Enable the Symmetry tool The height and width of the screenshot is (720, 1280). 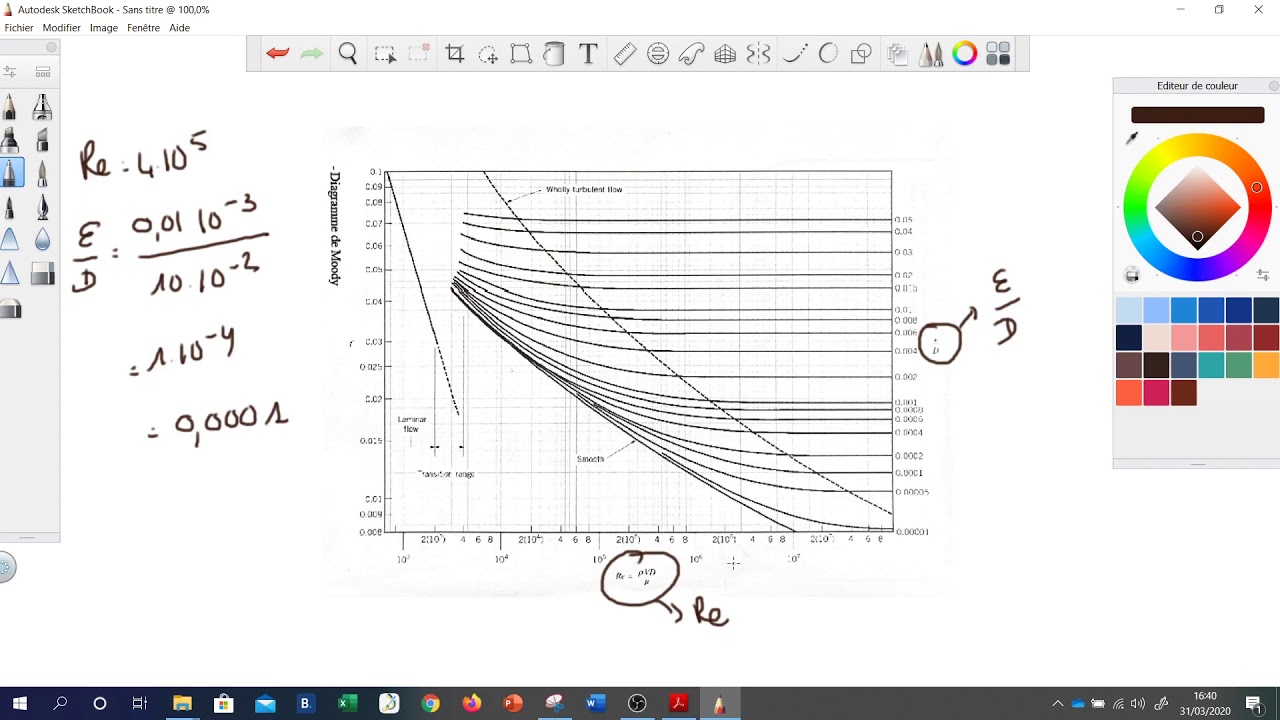click(x=759, y=54)
